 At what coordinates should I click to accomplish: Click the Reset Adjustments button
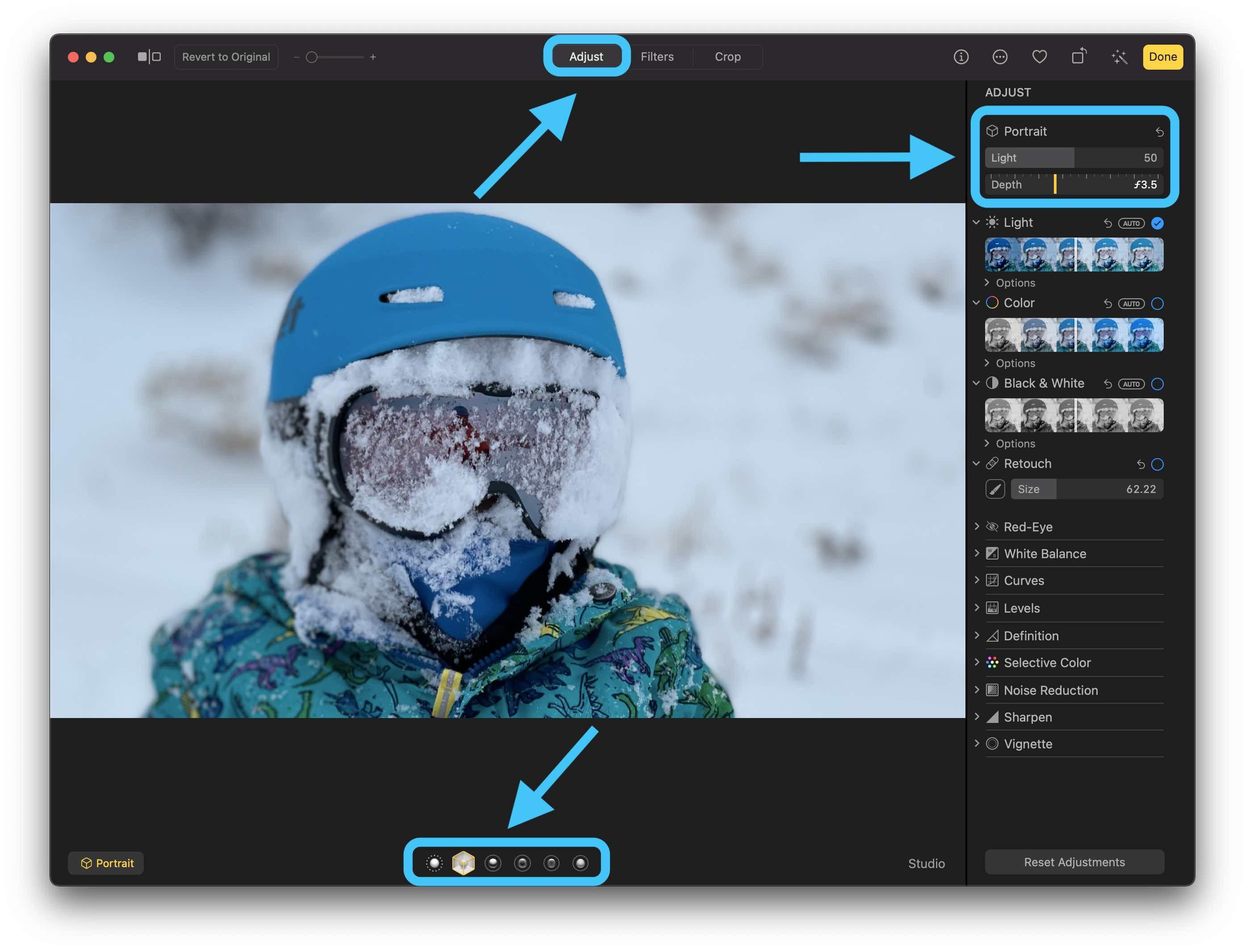tap(1074, 861)
